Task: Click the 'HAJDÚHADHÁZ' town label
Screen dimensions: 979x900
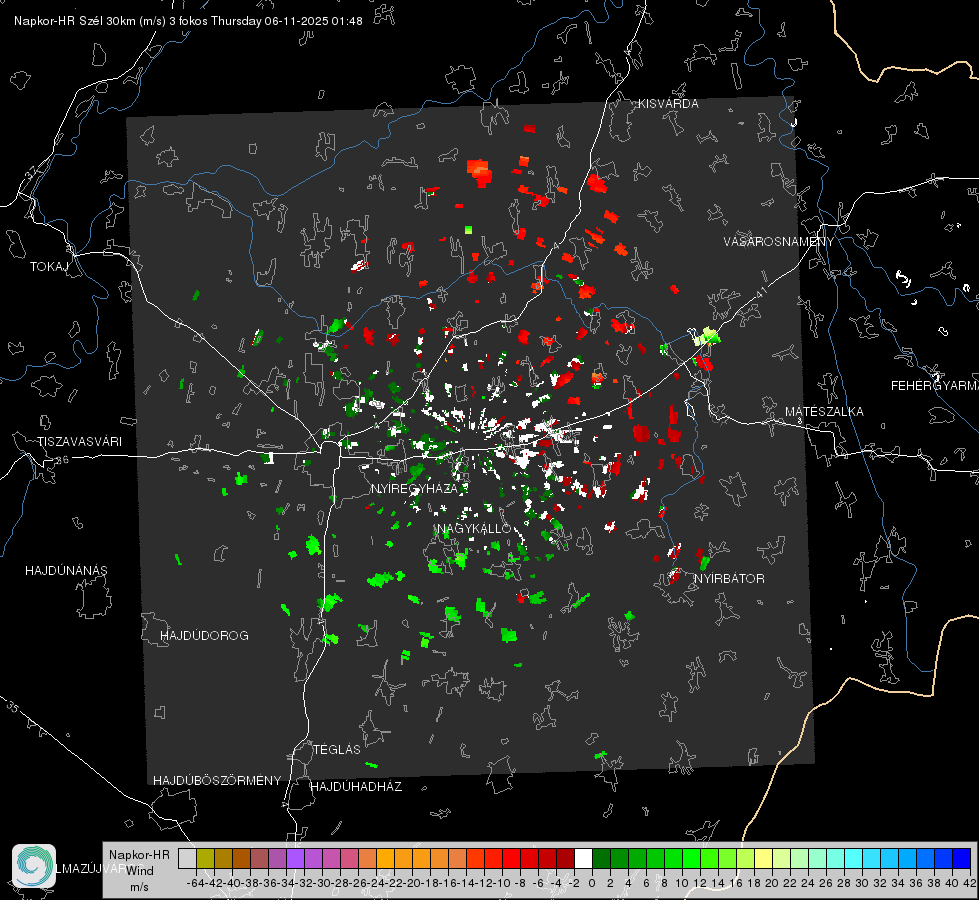Action: (356, 787)
